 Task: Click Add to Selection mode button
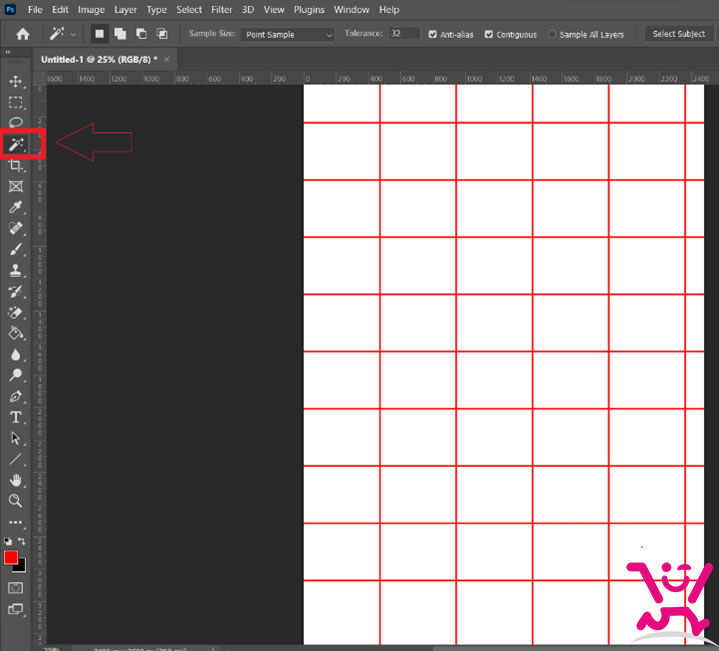pos(120,34)
